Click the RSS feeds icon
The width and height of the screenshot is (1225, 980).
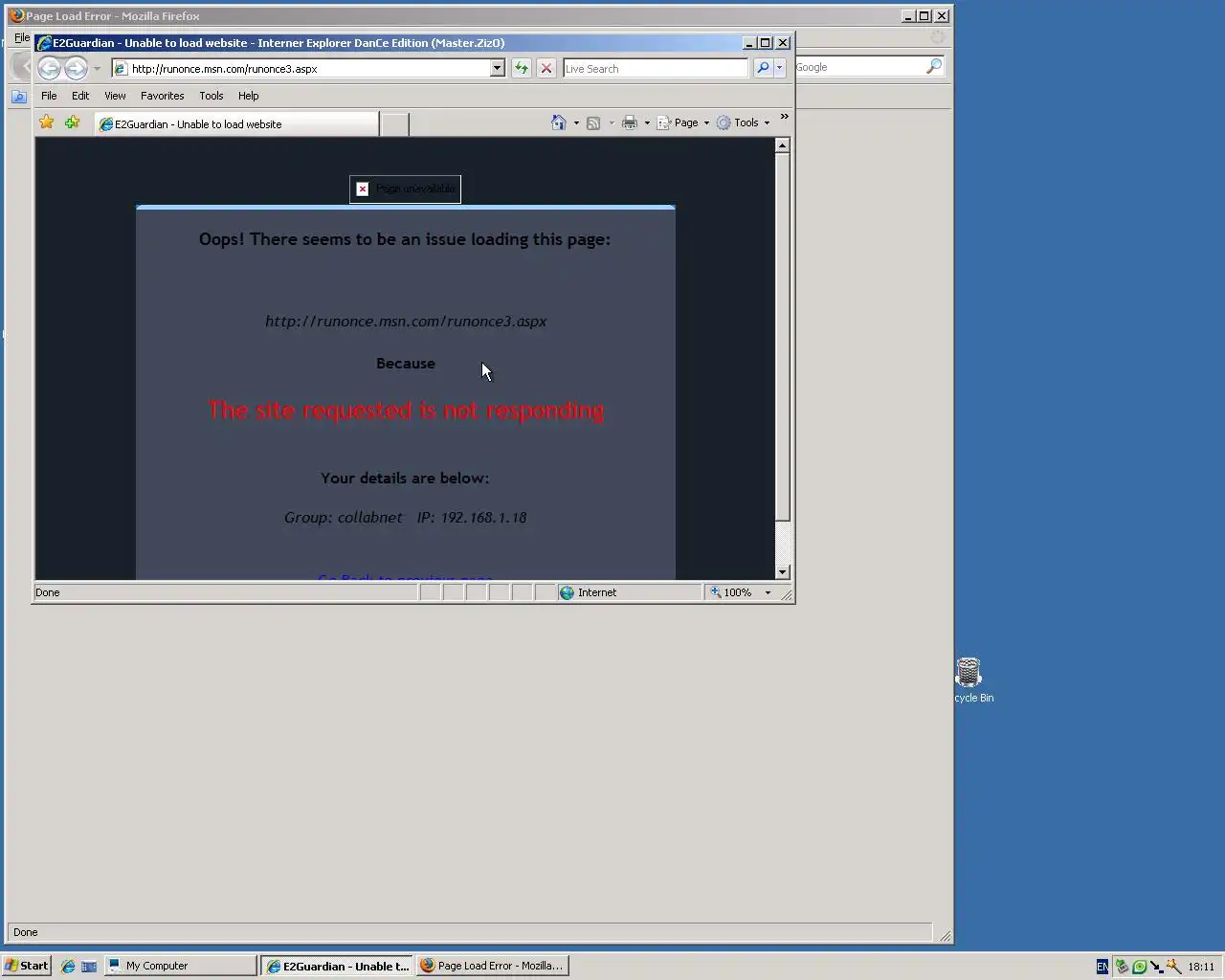click(x=593, y=122)
